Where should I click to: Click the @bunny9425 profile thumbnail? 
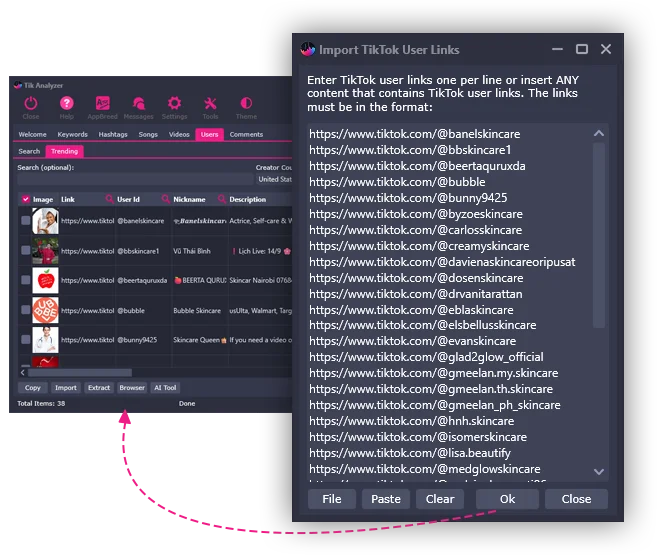point(45,340)
